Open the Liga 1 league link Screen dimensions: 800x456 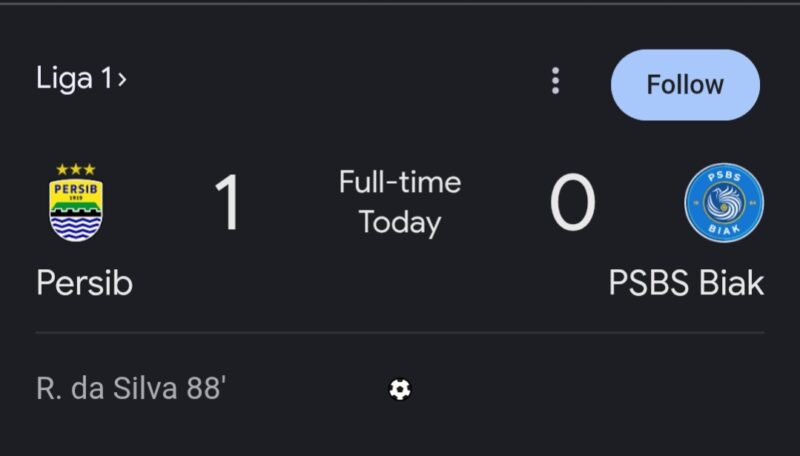point(73,79)
